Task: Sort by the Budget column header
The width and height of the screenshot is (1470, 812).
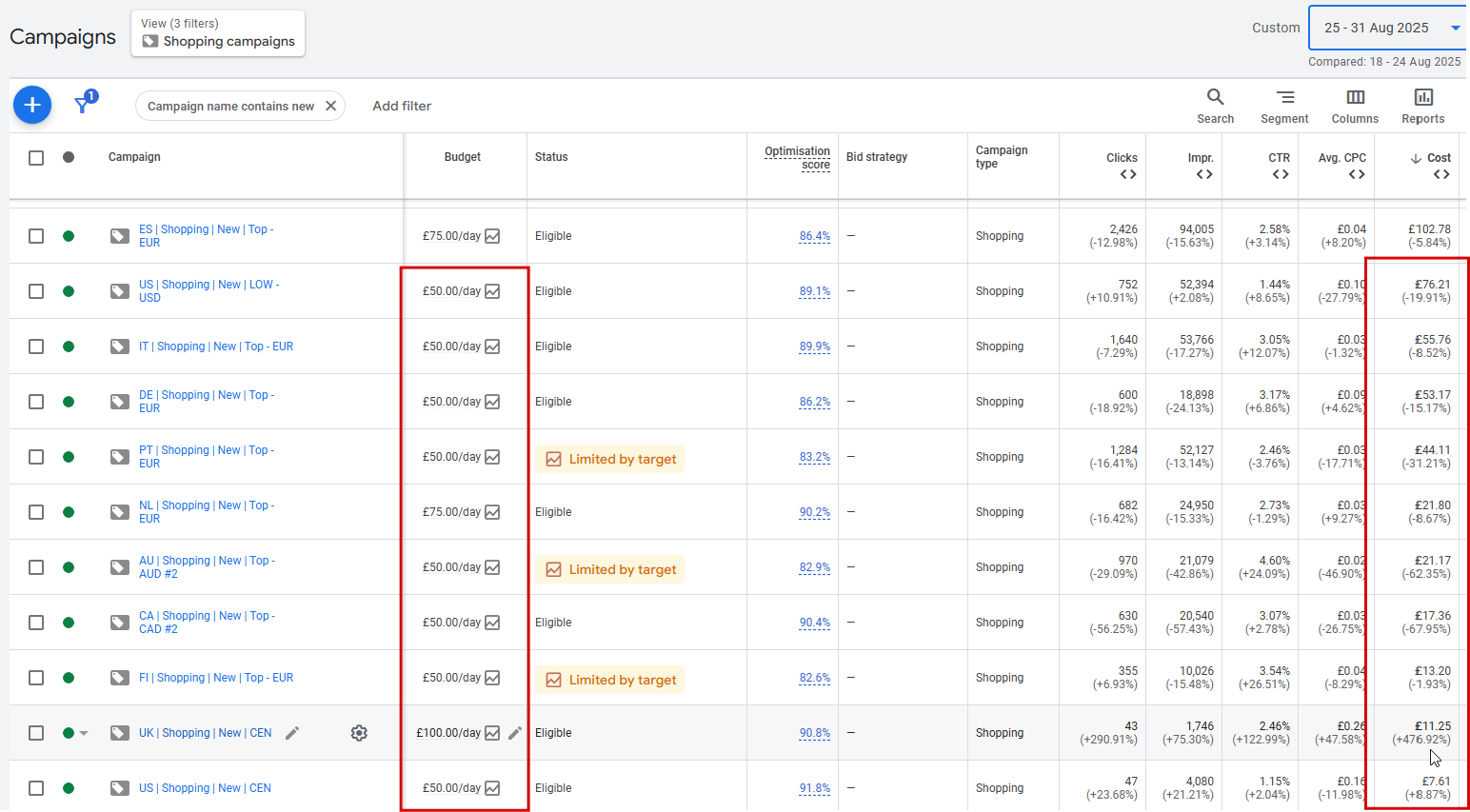Action: coord(463,157)
